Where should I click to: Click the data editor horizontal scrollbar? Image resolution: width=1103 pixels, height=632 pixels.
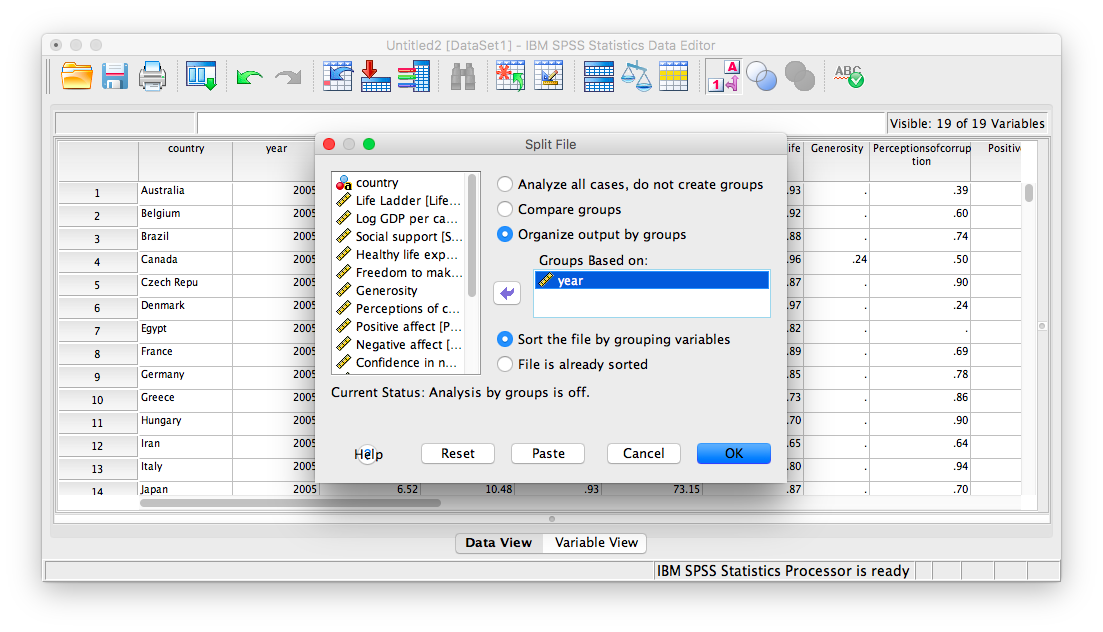pos(290,503)
